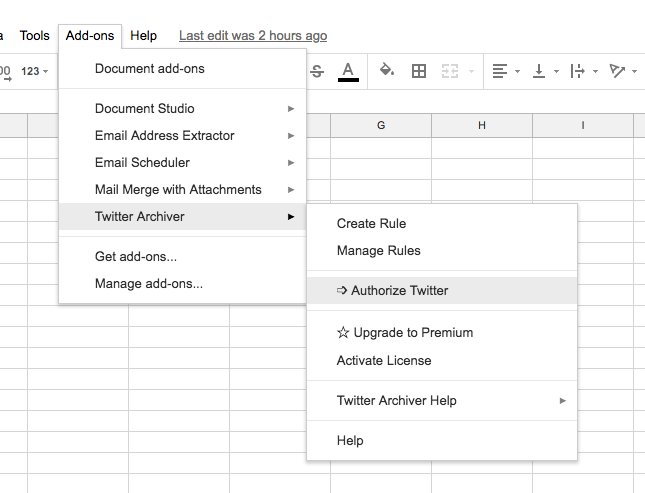Viewport: 645px width, 493px height.
Task: Click Authorize Twitter option
Action: coord(442,291)
